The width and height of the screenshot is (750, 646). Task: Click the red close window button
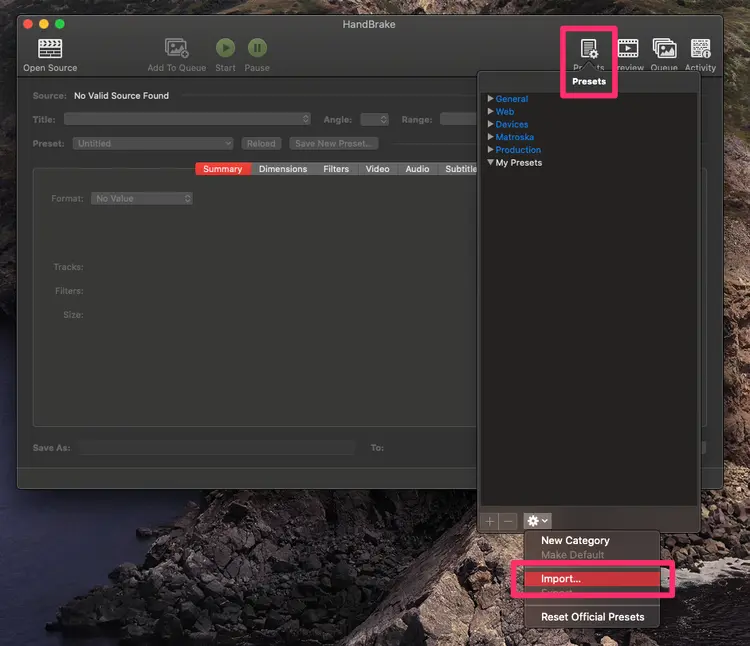point(28,24)
